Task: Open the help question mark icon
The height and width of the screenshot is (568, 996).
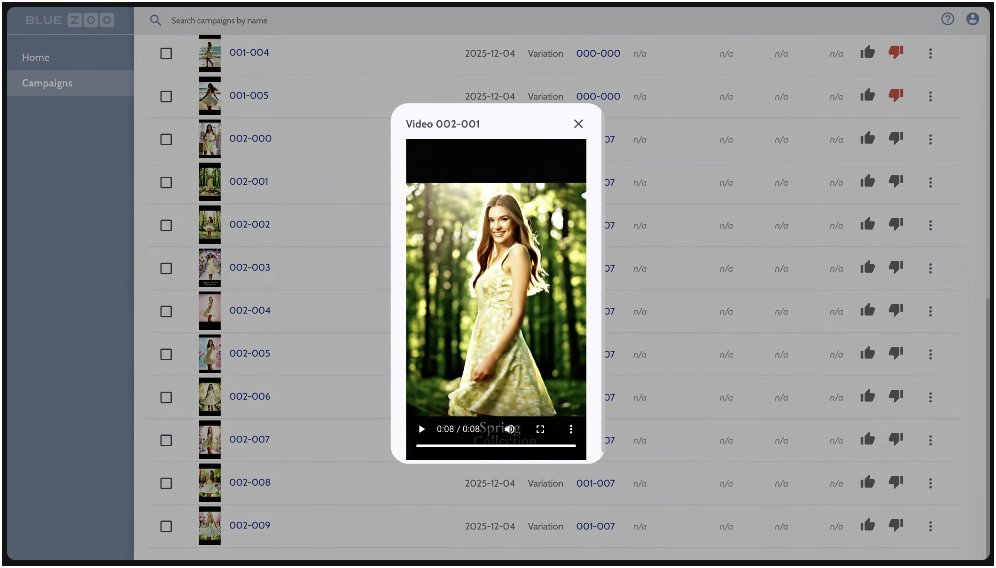Action: (947, 19)
